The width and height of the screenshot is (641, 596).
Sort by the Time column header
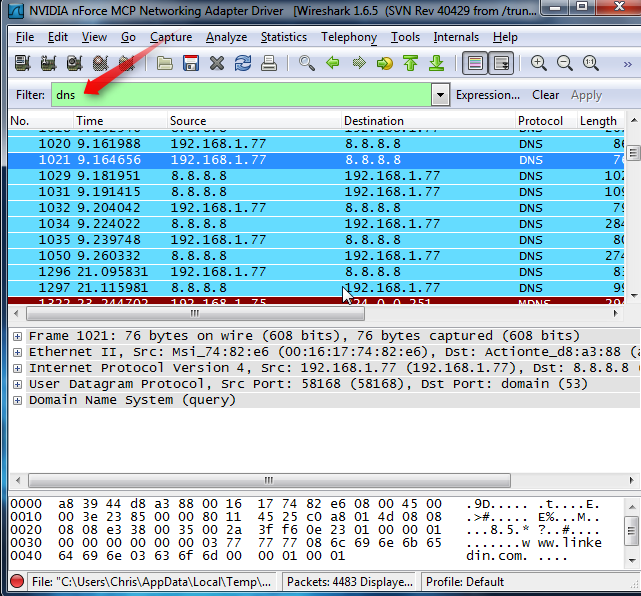[x=120, y=121]
